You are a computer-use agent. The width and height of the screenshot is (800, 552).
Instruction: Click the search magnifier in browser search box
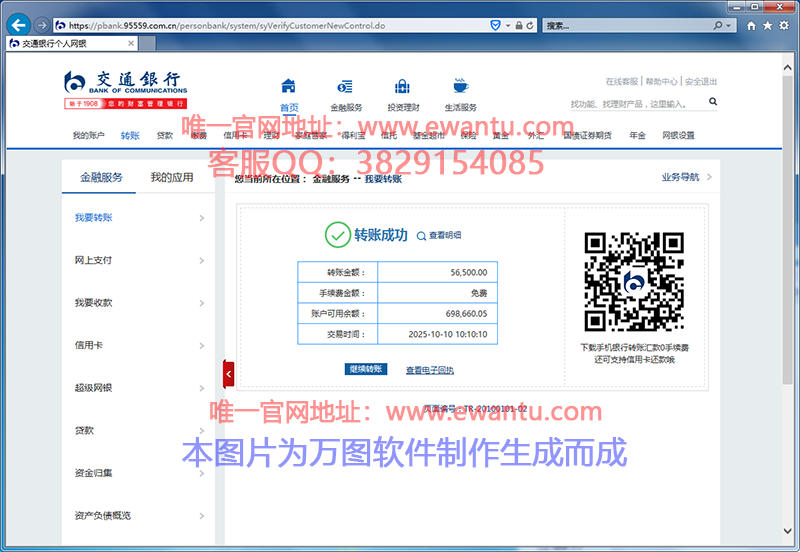(718, 25)
